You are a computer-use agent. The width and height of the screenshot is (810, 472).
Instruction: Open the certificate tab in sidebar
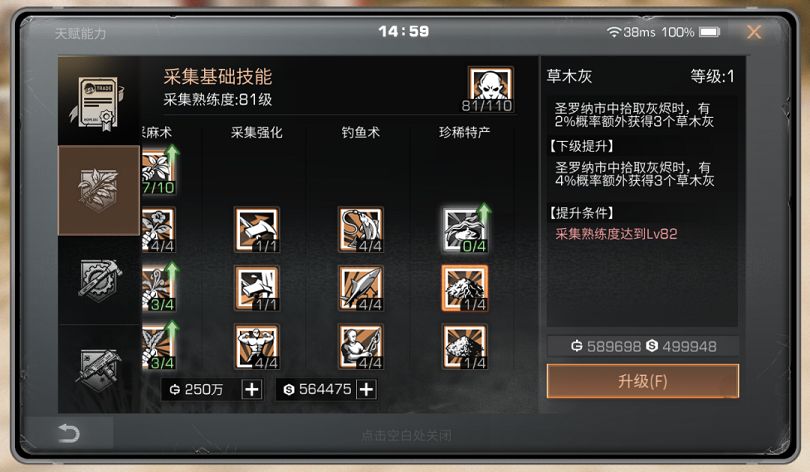99,101
